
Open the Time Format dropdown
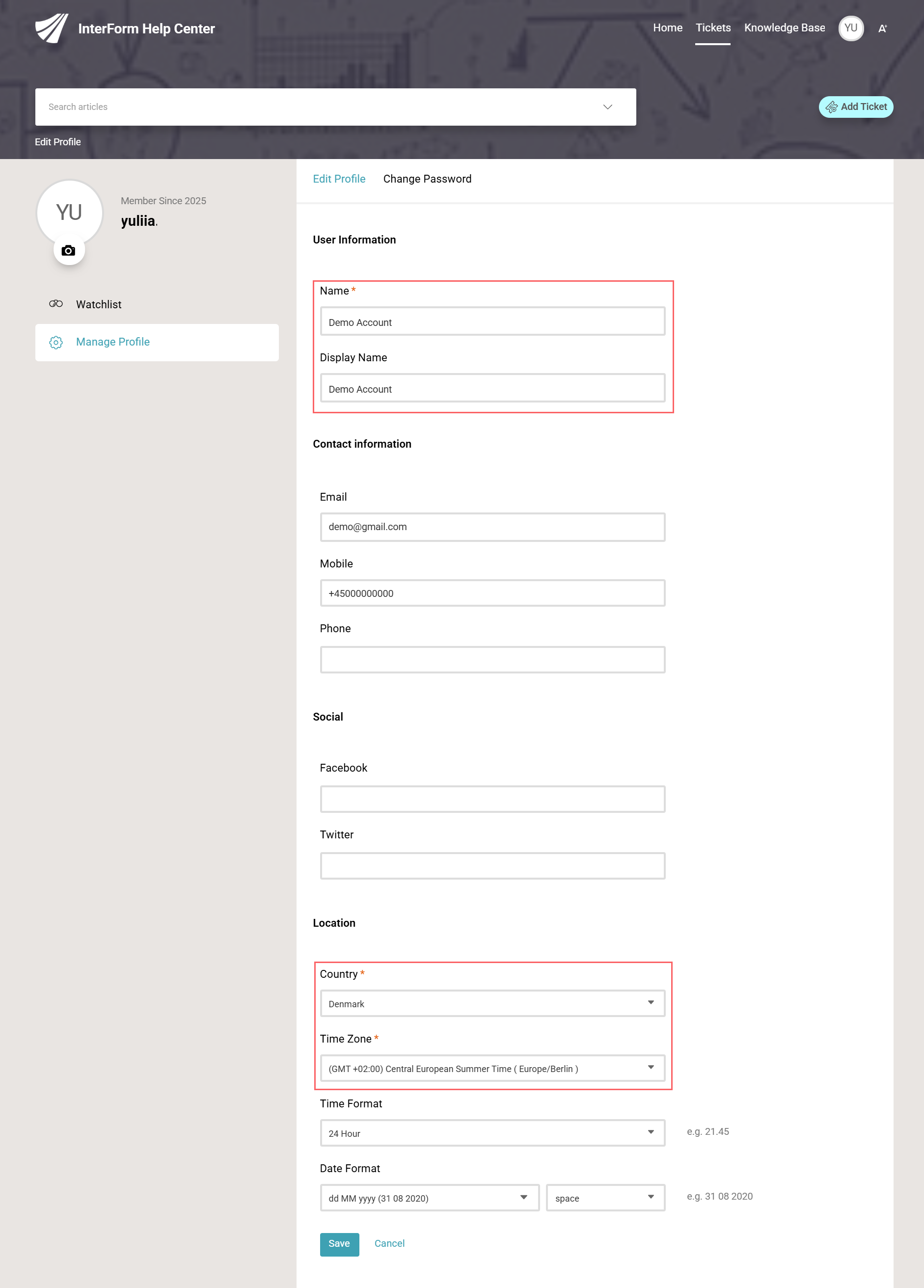[492, 1132]
